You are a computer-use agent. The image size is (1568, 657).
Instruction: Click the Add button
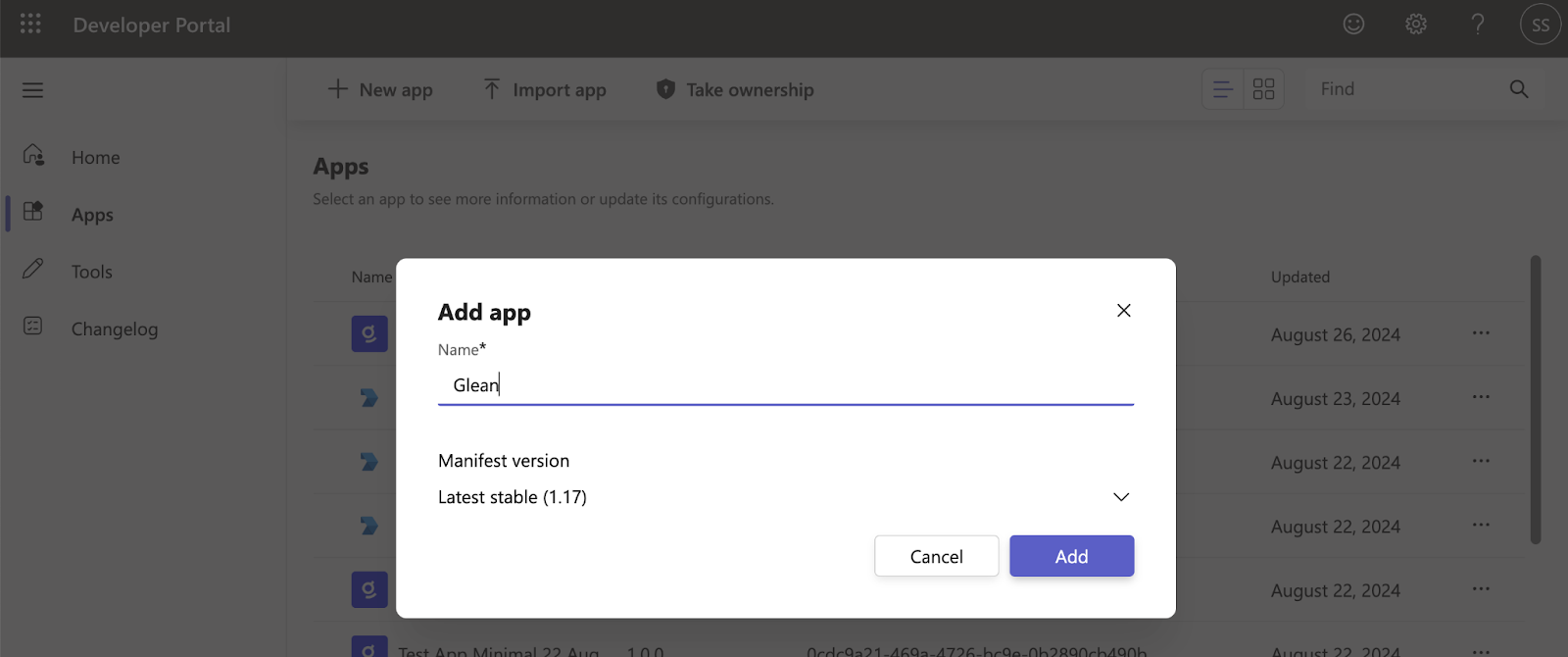point(1071,556)
